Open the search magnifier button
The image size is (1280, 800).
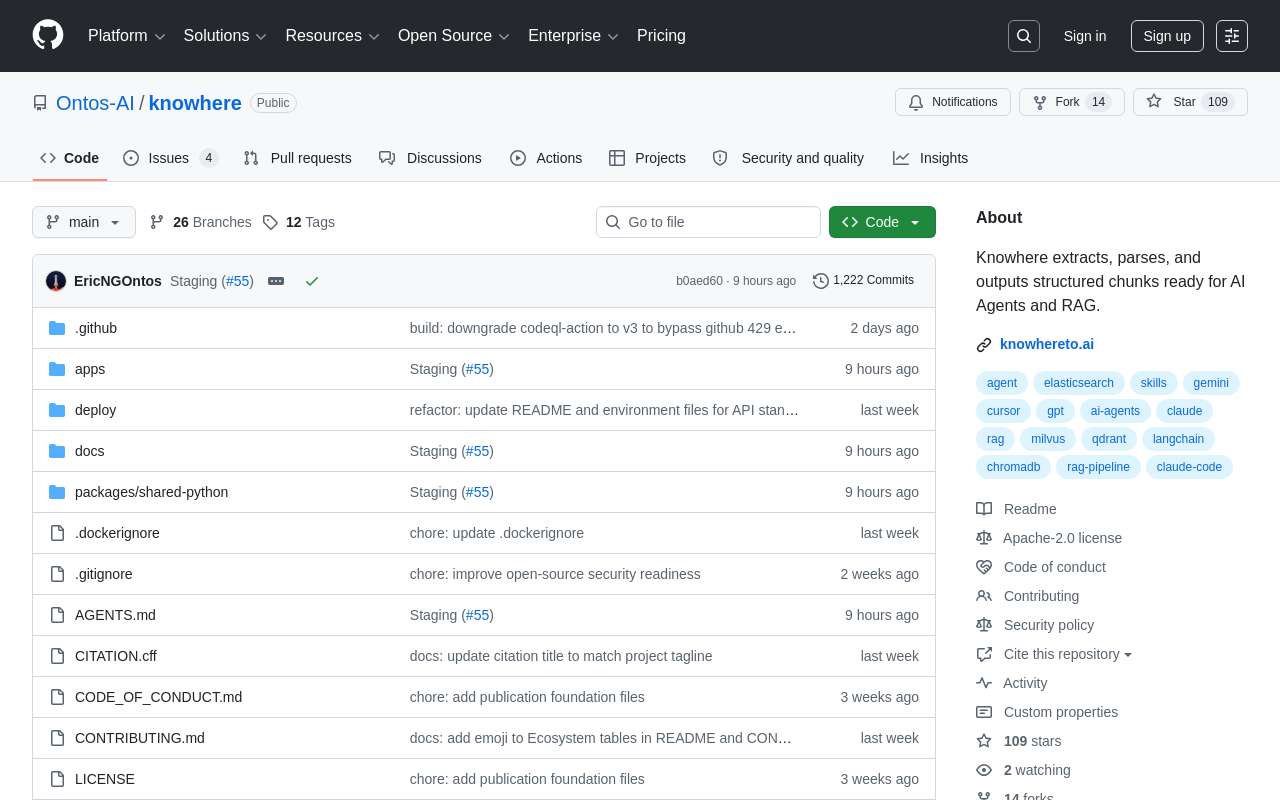[1024, 36]
